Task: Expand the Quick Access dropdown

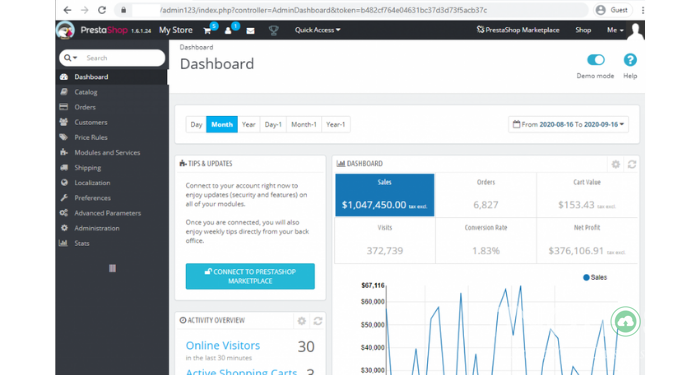Action: [317, 30]
